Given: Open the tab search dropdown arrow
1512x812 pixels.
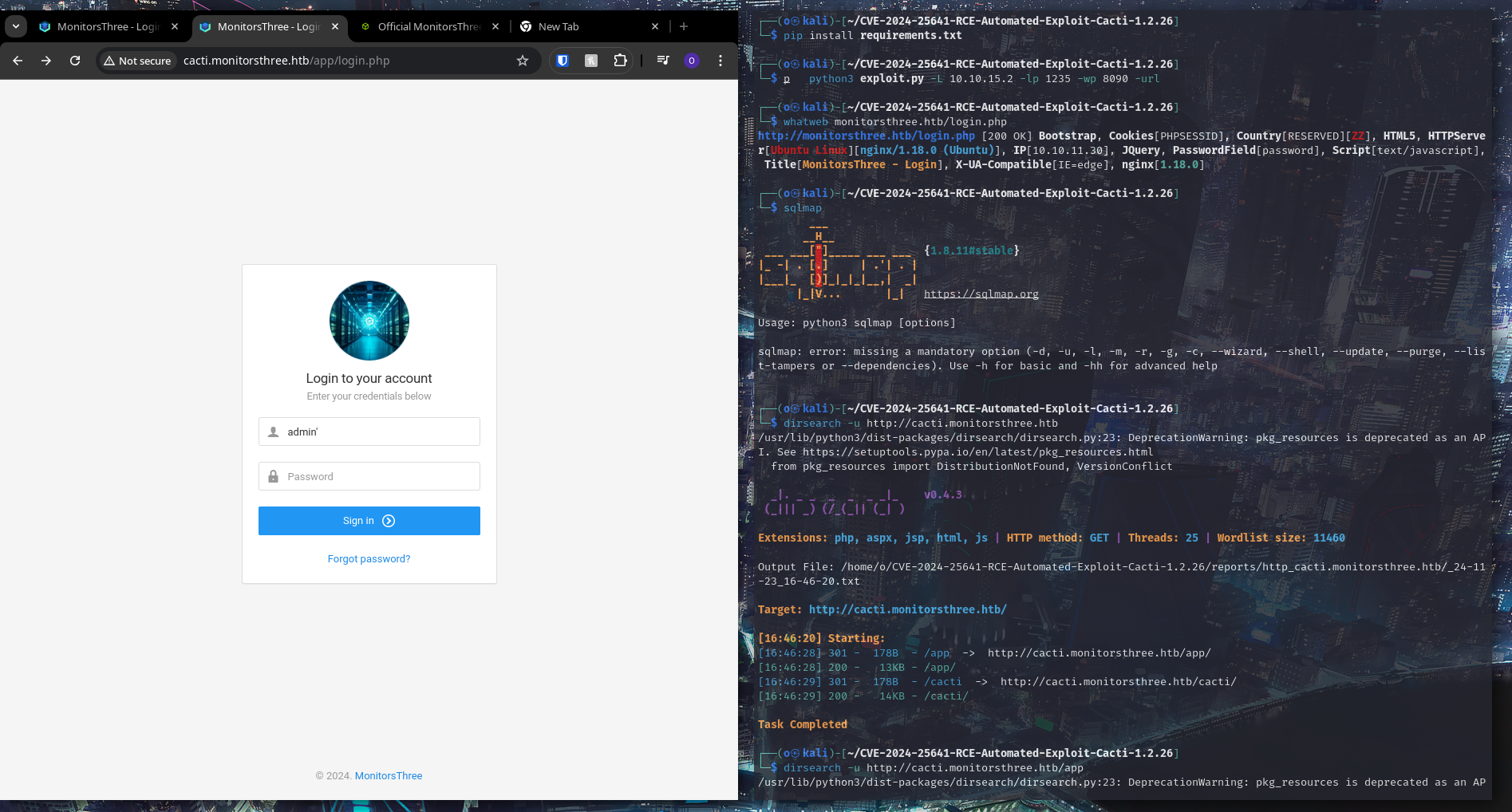Looking at the screenshot, I should click(x=16, y=26).
